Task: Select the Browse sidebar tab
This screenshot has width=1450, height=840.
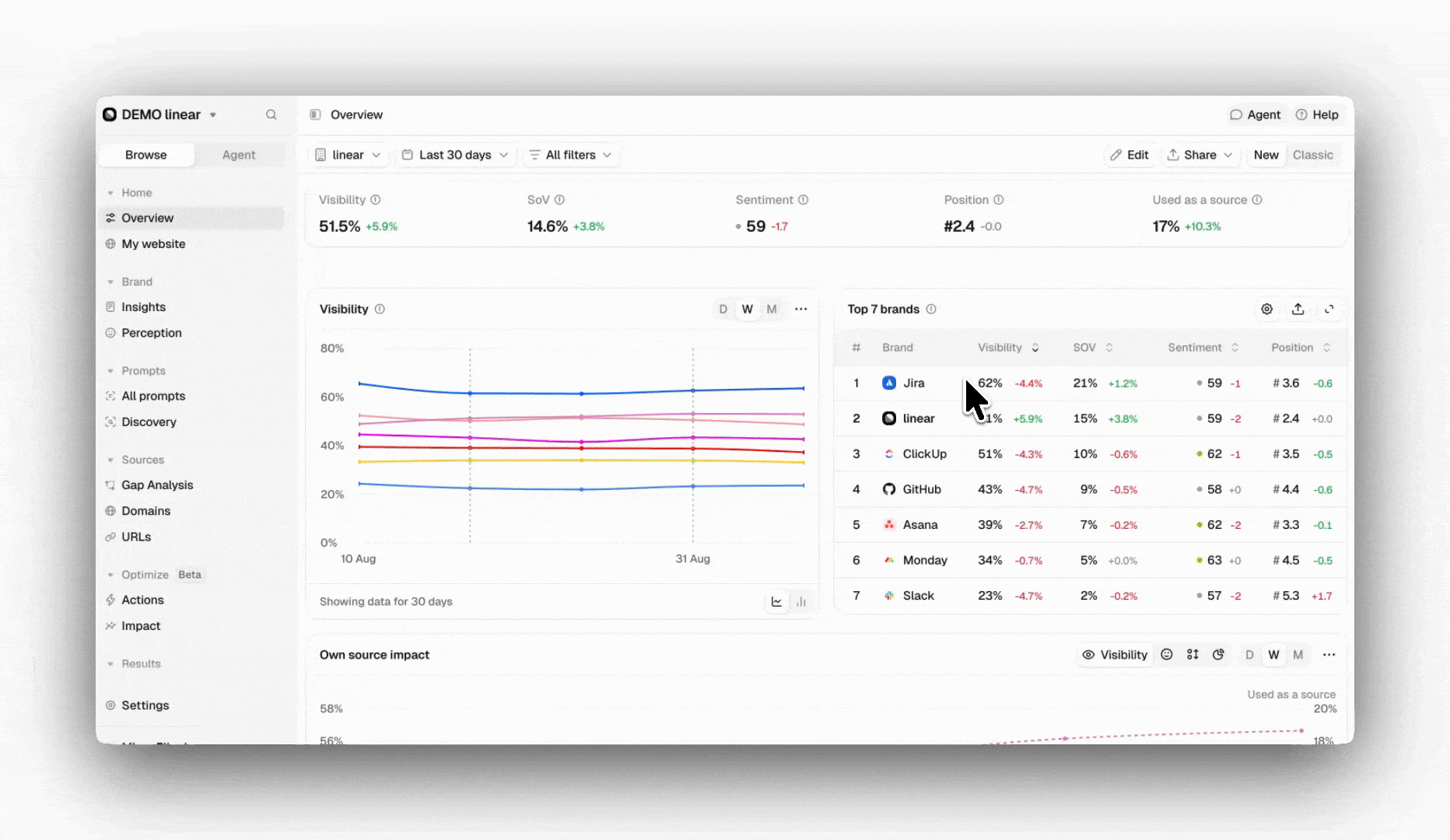Action: [146, 155]
